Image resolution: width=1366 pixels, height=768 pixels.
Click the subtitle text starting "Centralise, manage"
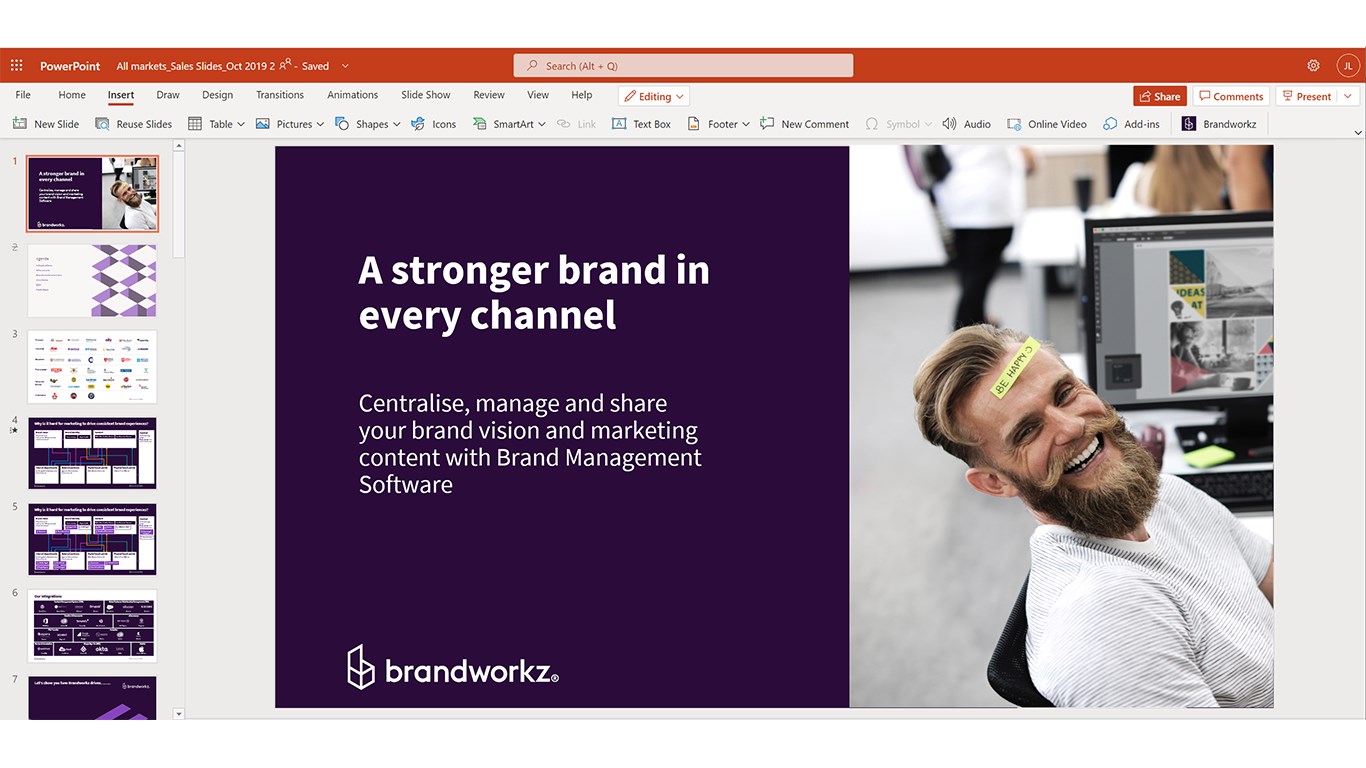(530, 444)
